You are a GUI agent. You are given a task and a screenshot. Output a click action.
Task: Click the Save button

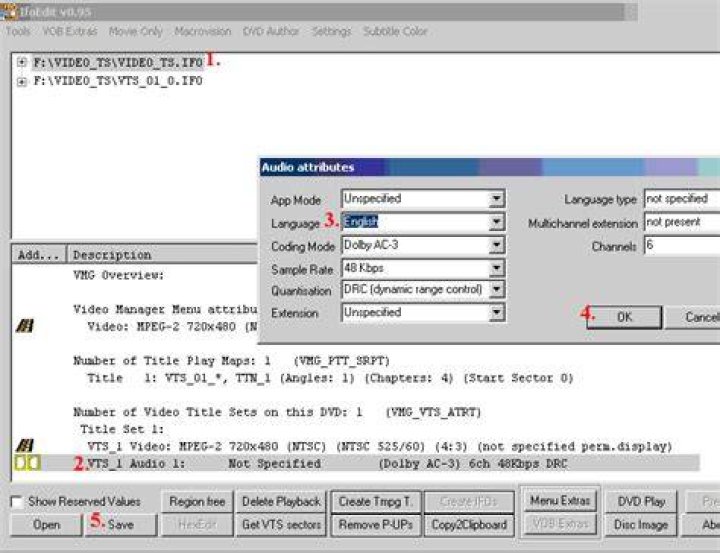(121, 525)
